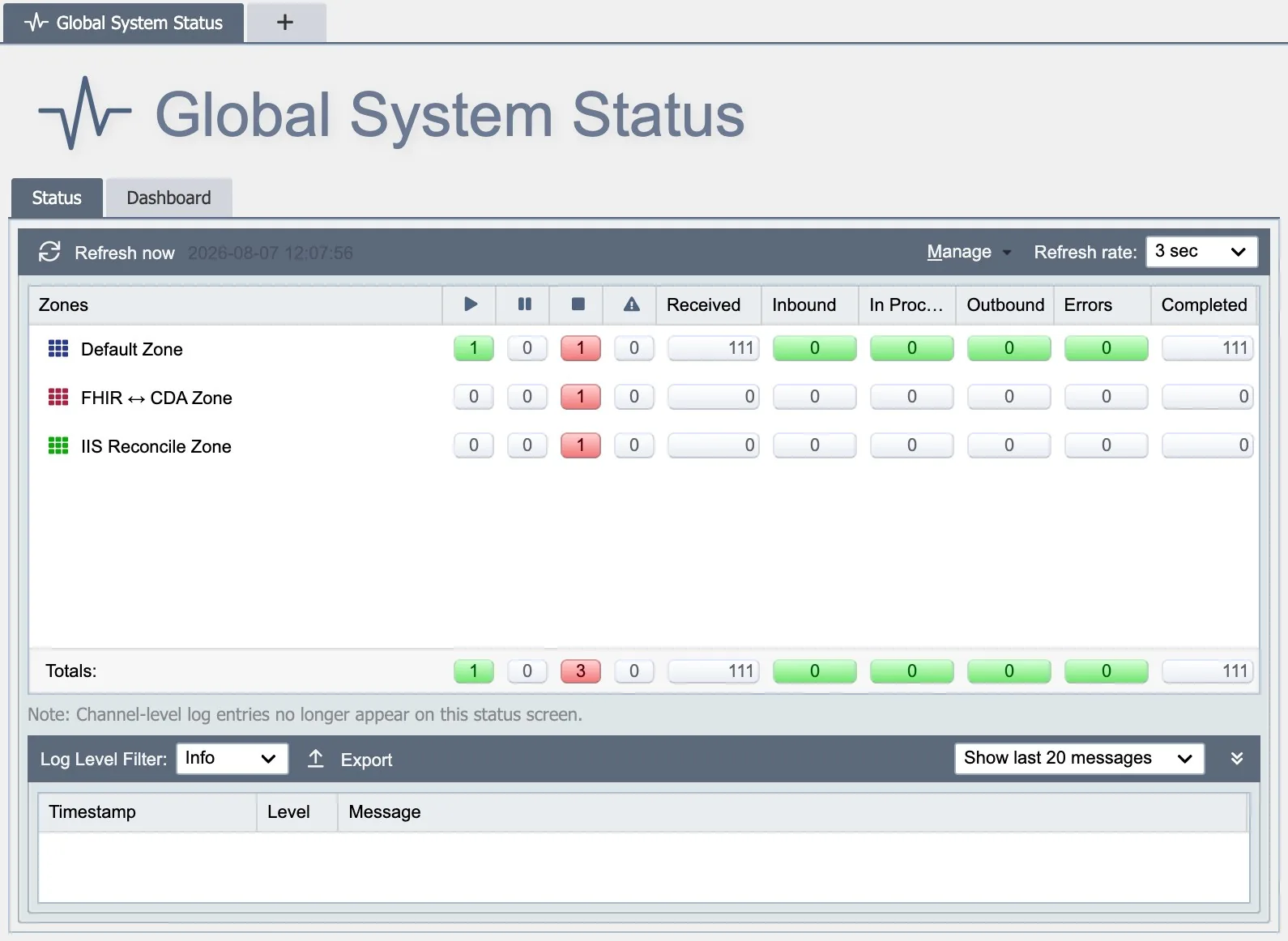This screenshot has width=1288, height=941.
Task: Click Default Zone Completed value 111
Action: tap(1208, 348)
